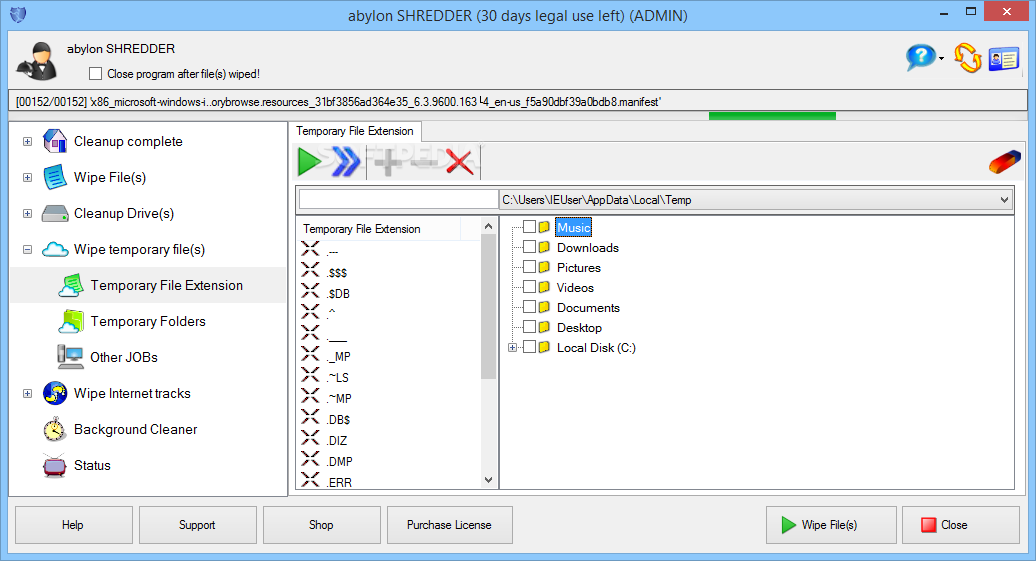Click the Close button with red square
This screenshot has width=1036, height=561.
[961, 525]
